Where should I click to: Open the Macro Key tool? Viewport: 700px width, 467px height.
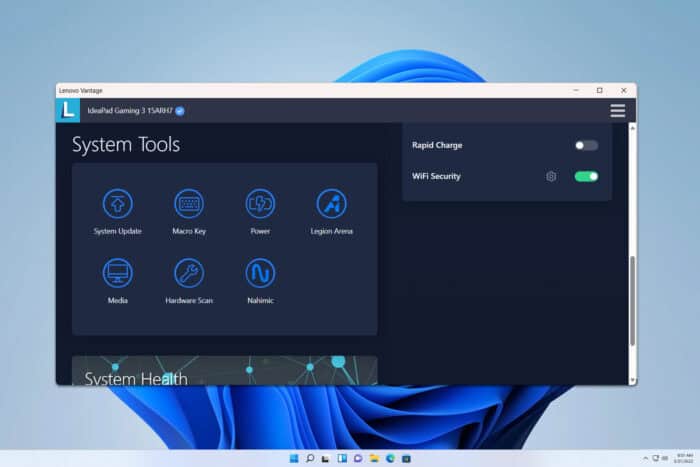tap(189, 212)
